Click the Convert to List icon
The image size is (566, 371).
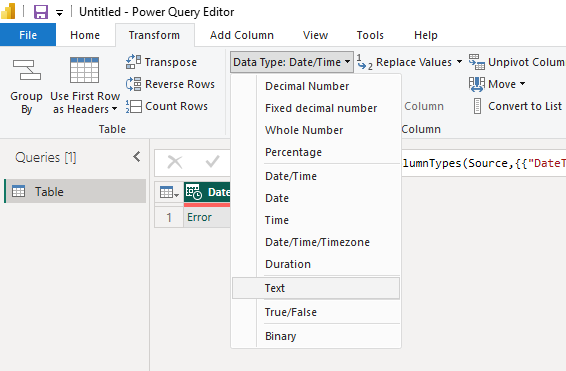(477, 106)
